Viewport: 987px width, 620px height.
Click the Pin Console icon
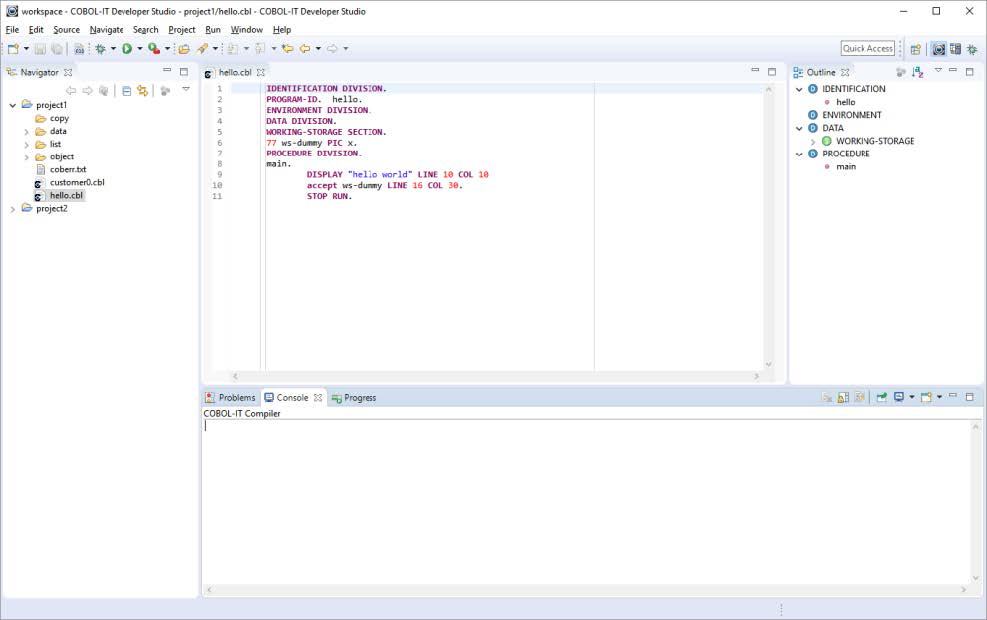882,398
